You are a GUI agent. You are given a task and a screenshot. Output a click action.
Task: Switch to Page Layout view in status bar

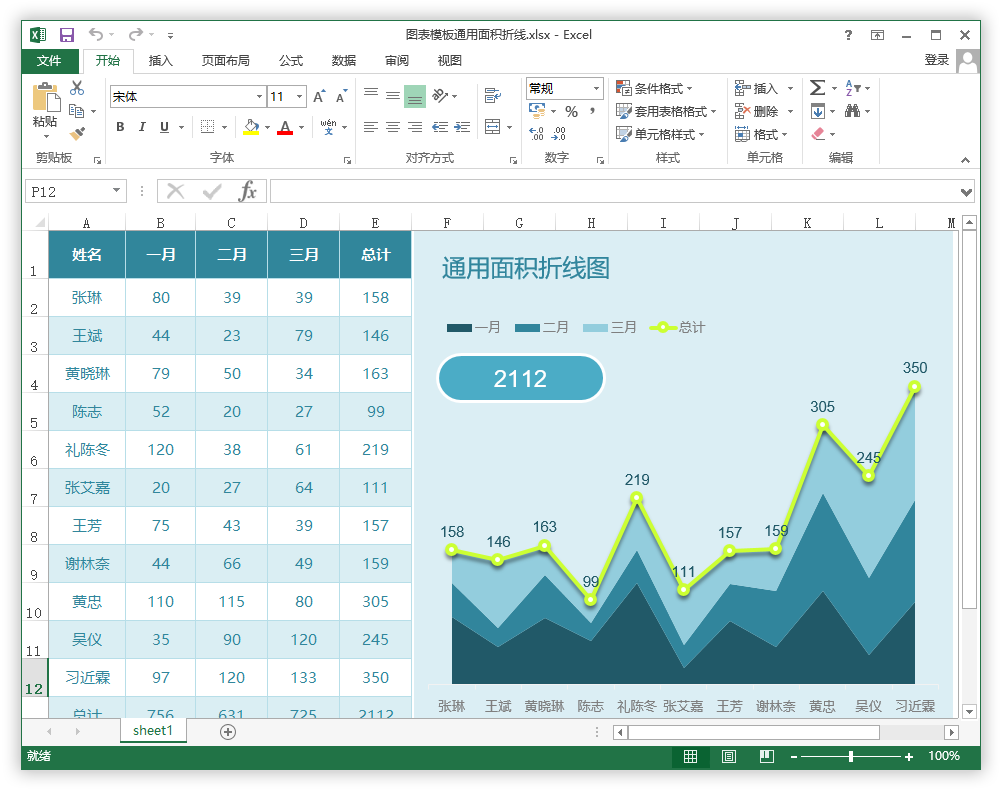[728, 756]
